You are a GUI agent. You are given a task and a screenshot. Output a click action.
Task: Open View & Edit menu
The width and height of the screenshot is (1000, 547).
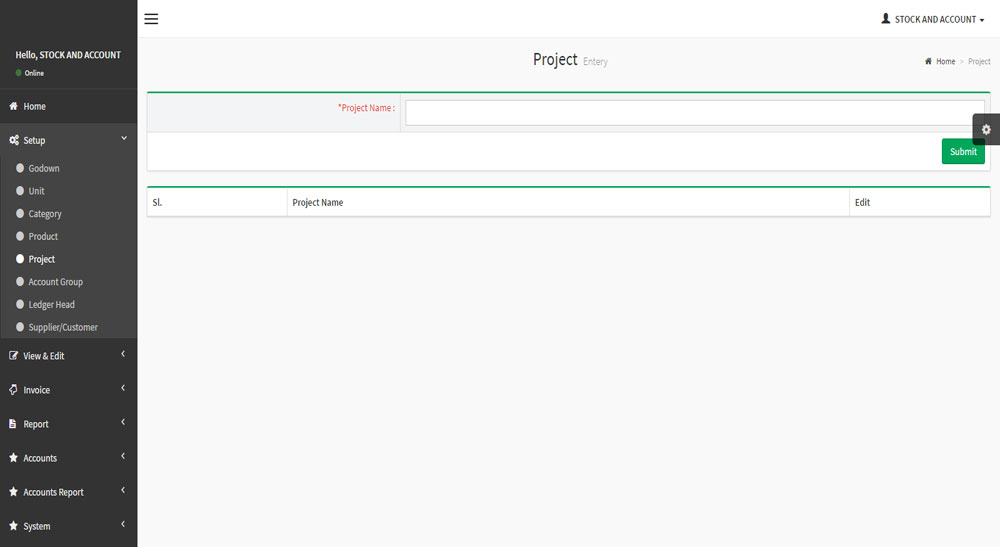point(68,356)
